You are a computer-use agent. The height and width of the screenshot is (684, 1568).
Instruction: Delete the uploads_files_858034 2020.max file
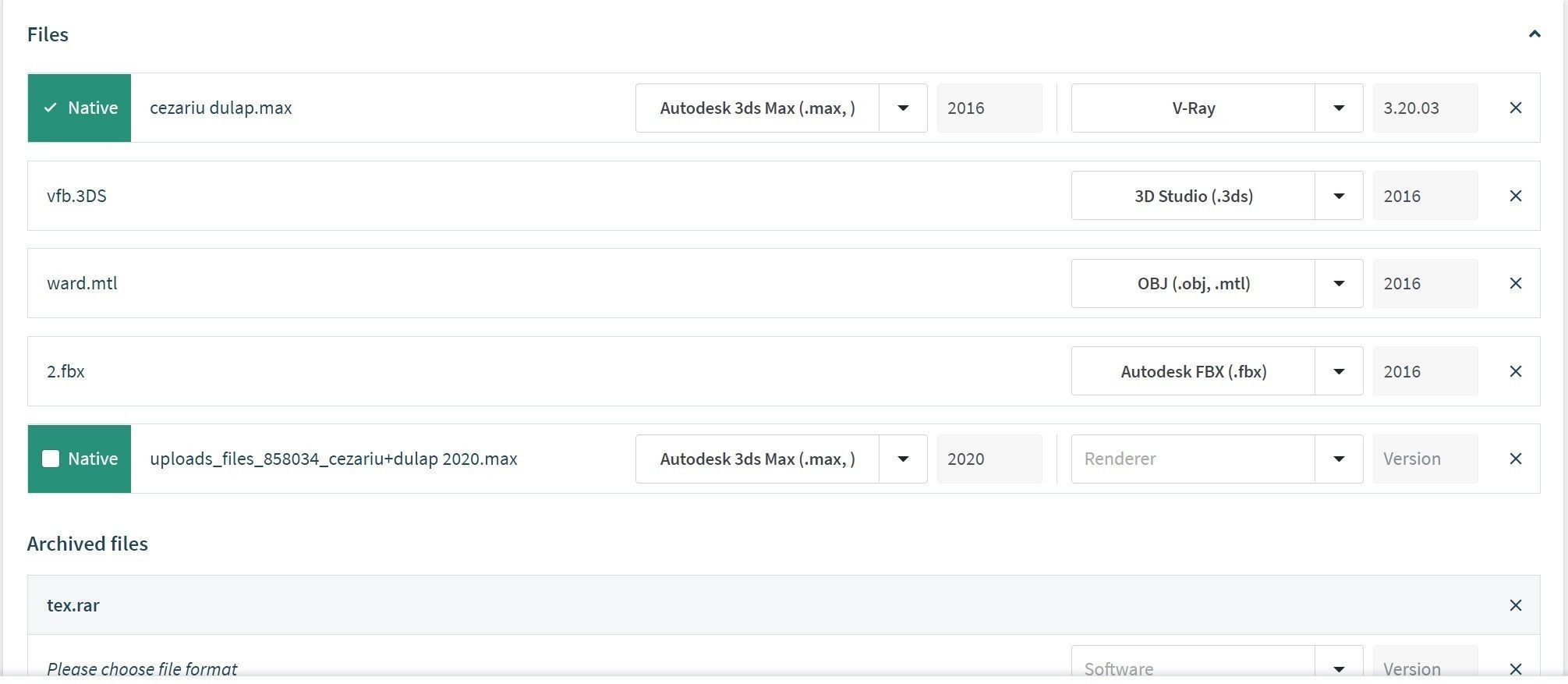(x=1515, y=459)
